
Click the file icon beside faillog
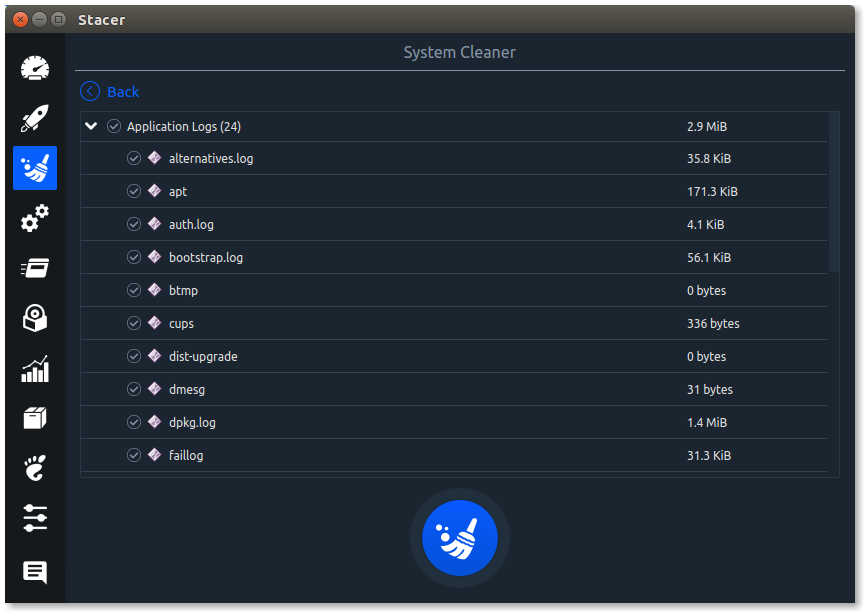[x=155, y=455]
